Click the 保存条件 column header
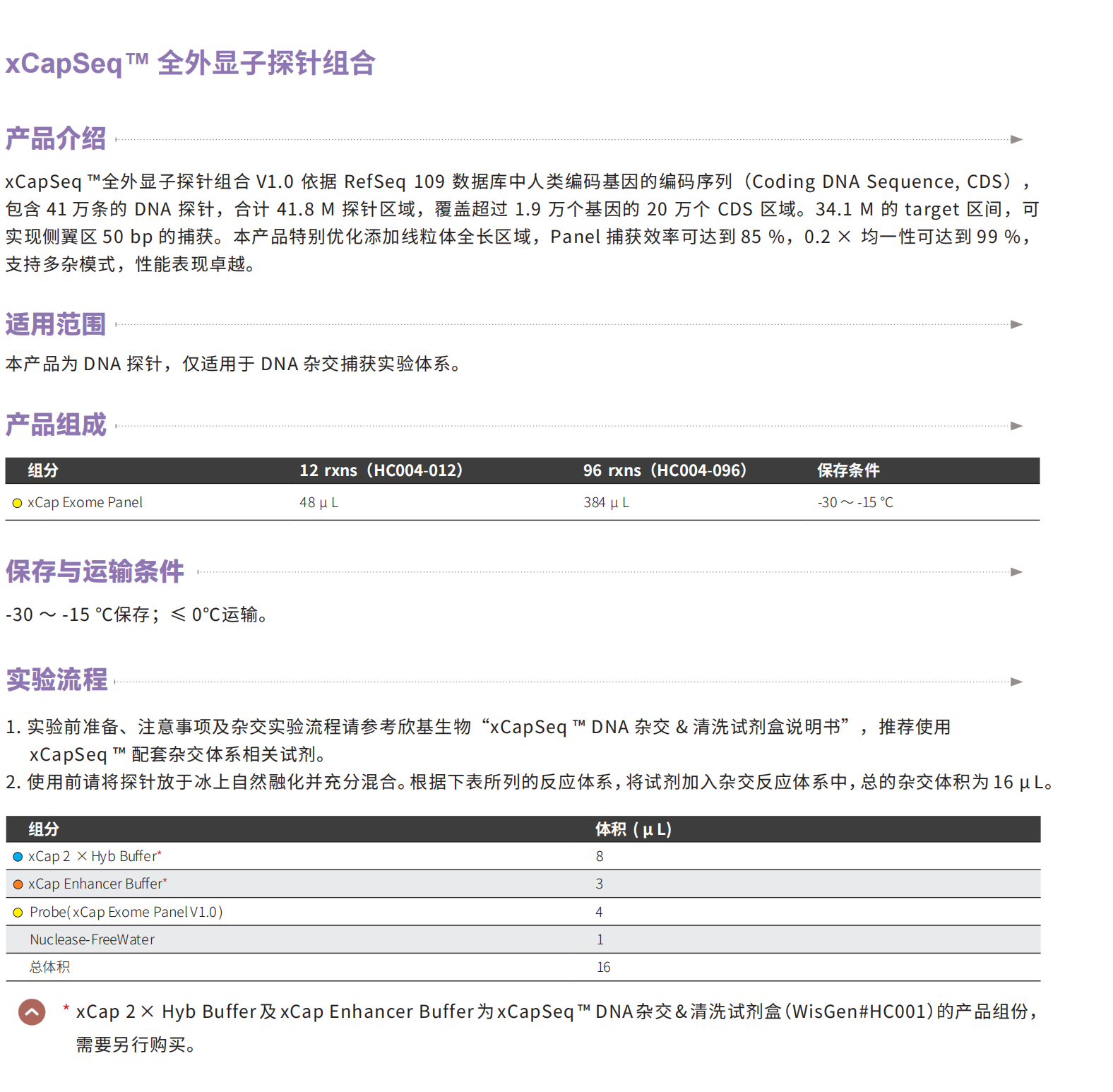Screen dimensions: 1113x1092 pos(848,470)
